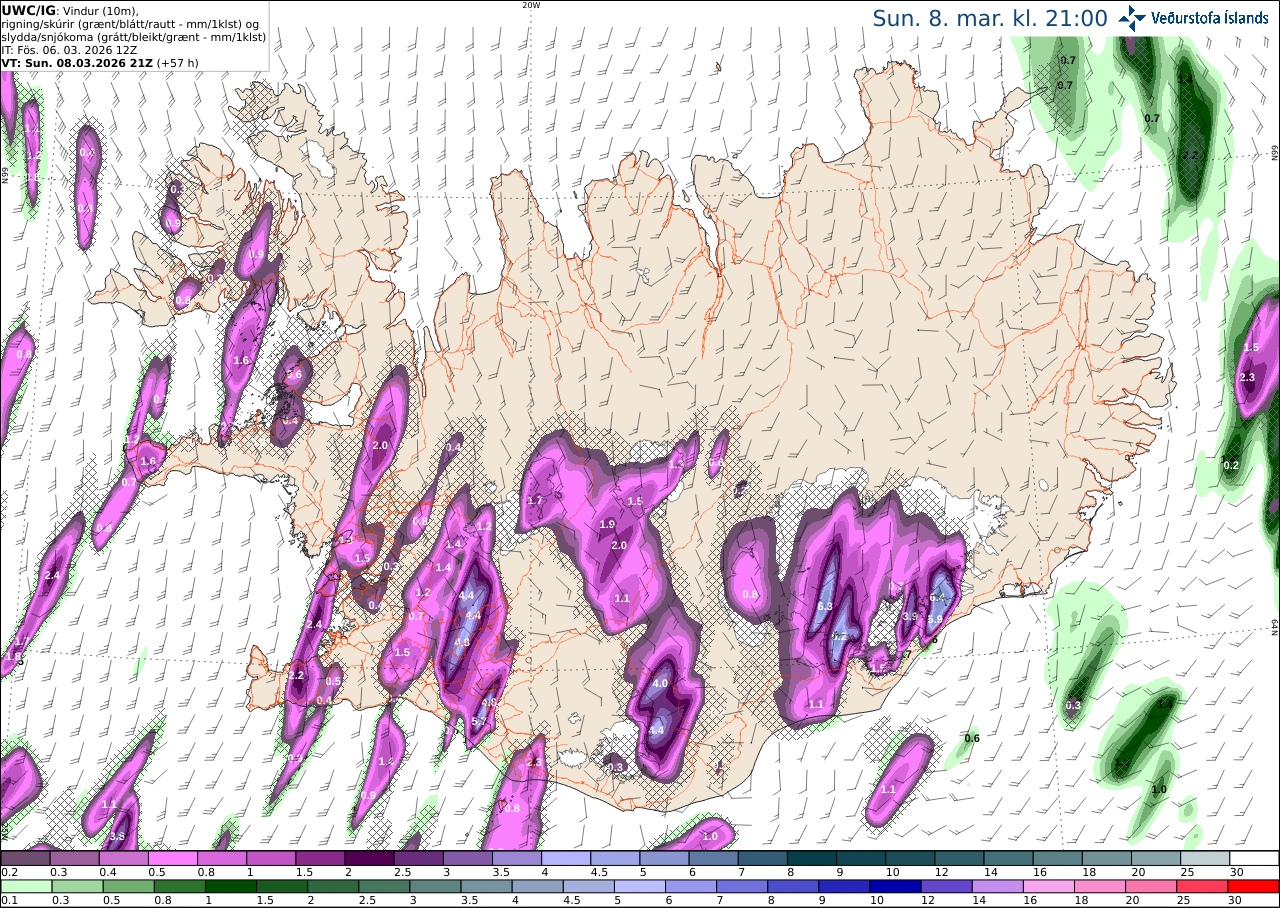Pick the dark blue bottom-row swatch above 10
The image size is (1280, 908).
(x=896, y=886)
